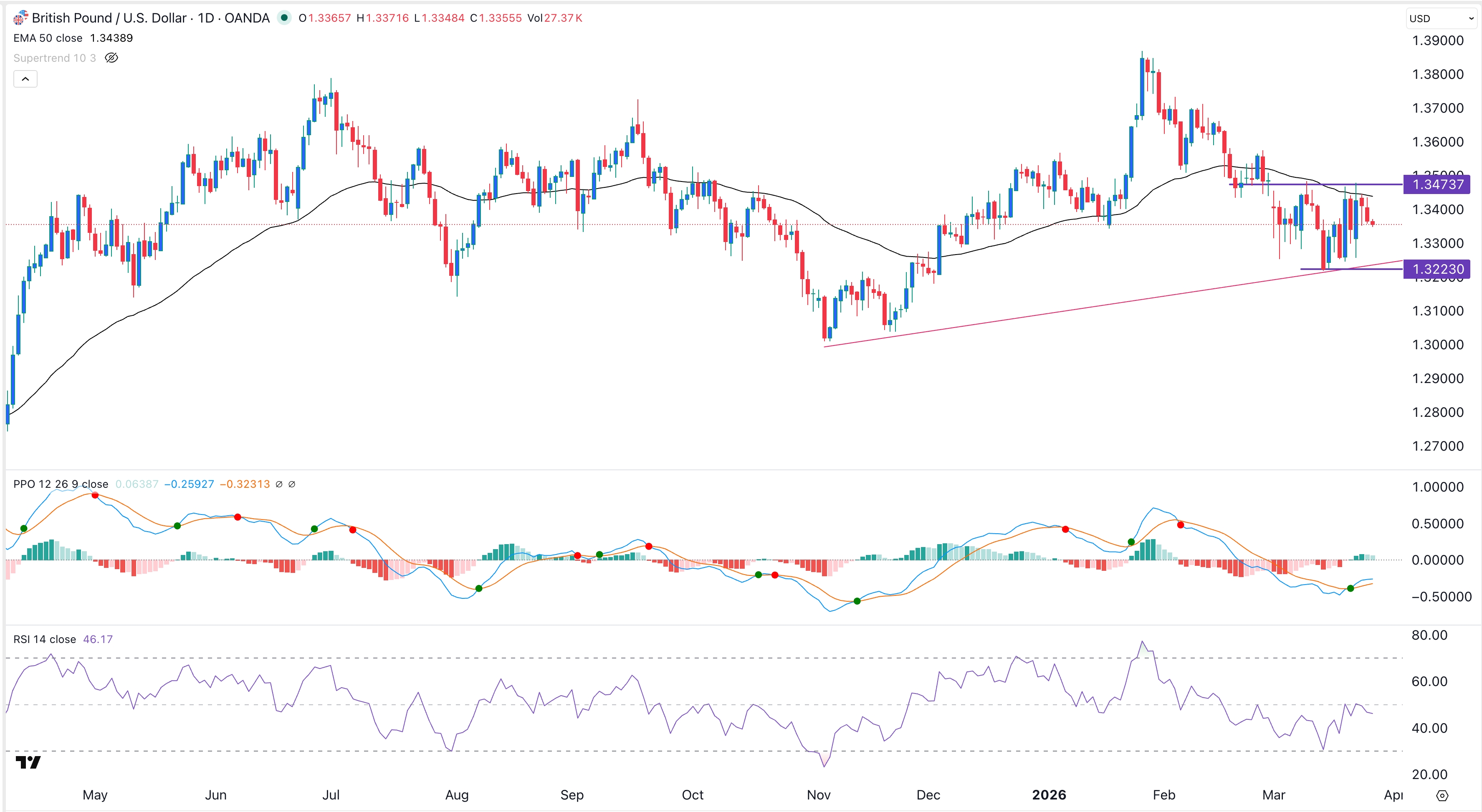This screenshot has height=812, width=1482.
Task: Toggle visibility of the Supertrend indicator
Action: tap(111, 58)
